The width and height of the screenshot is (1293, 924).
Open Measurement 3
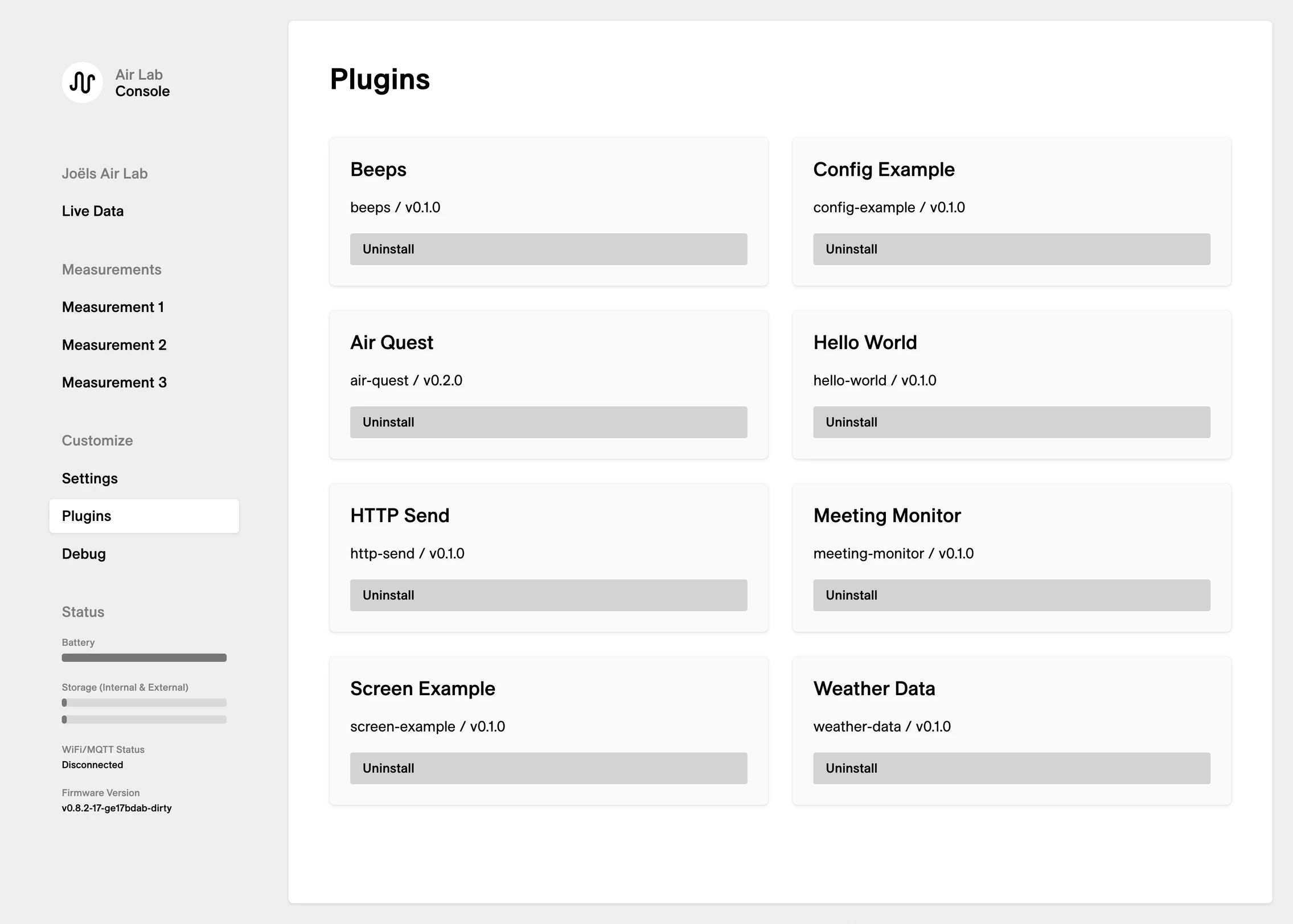pyautogui.click(x=114, y=382)
